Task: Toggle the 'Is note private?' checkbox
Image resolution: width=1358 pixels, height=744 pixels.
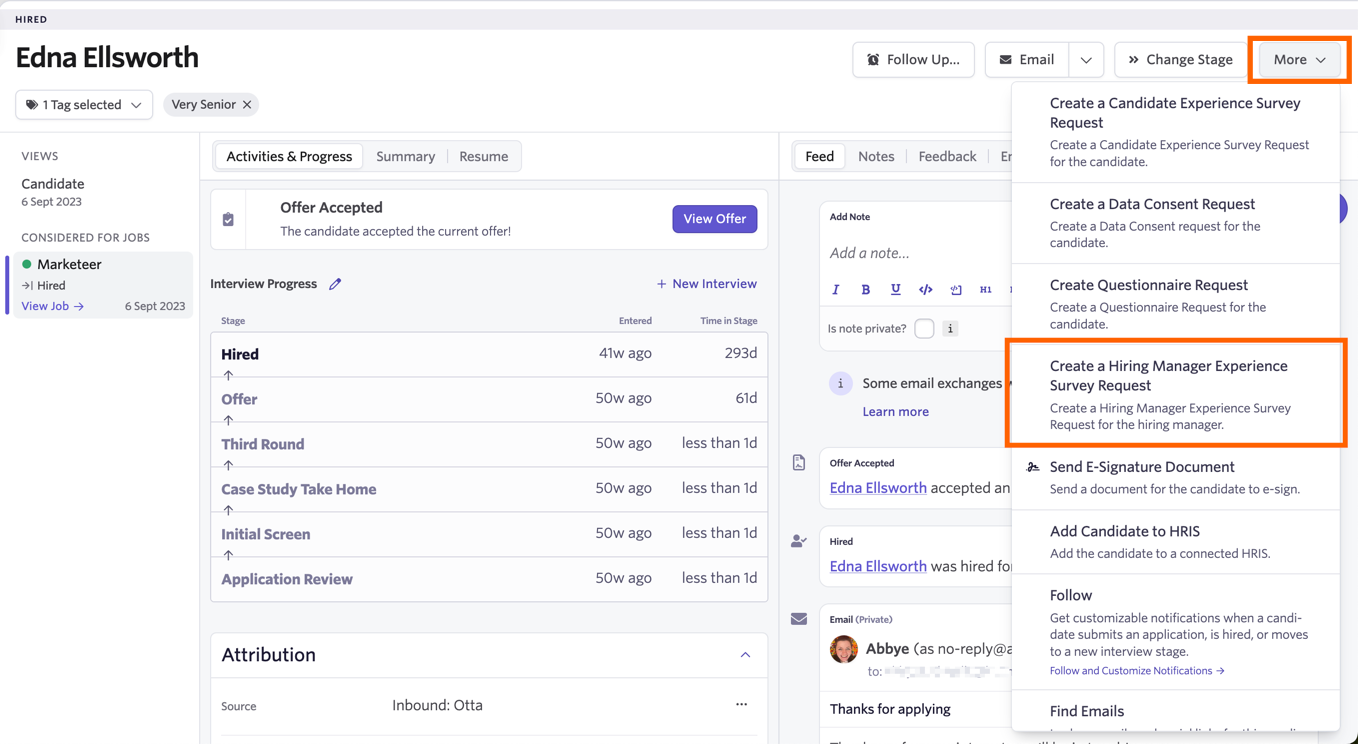Action: 924,328
